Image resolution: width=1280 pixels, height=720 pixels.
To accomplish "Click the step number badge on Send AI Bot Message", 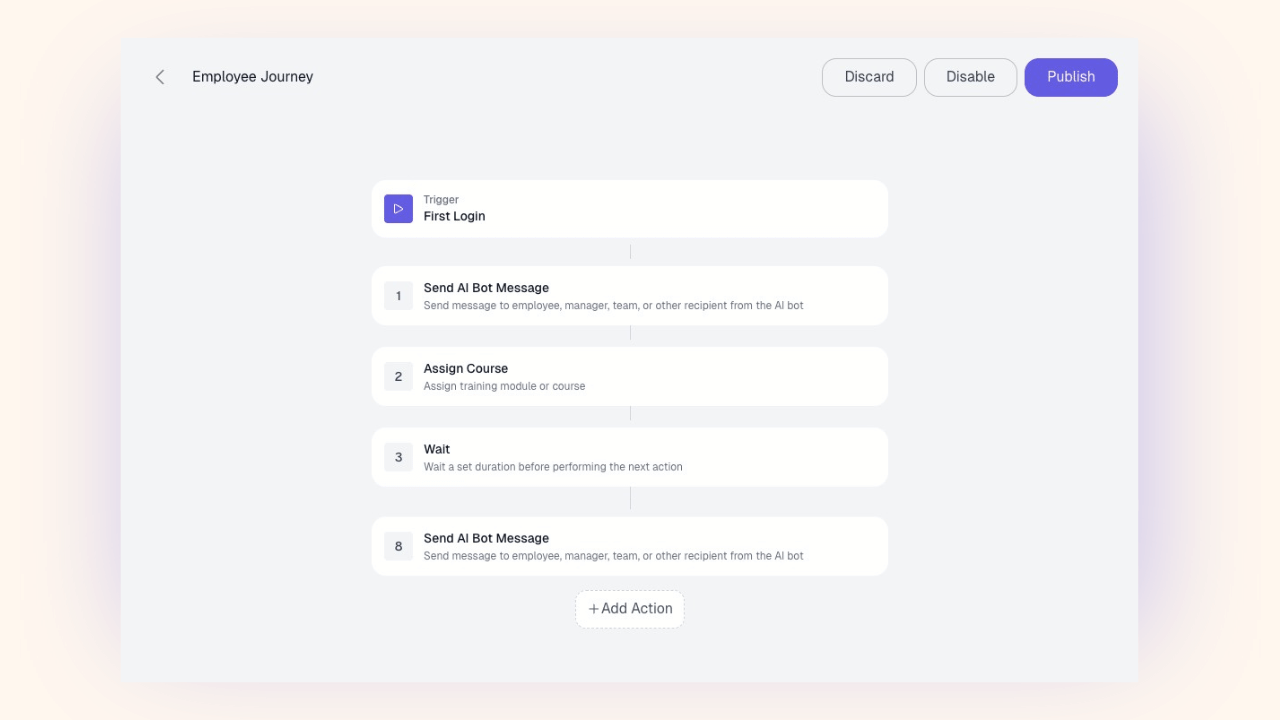I will (398, 295).
